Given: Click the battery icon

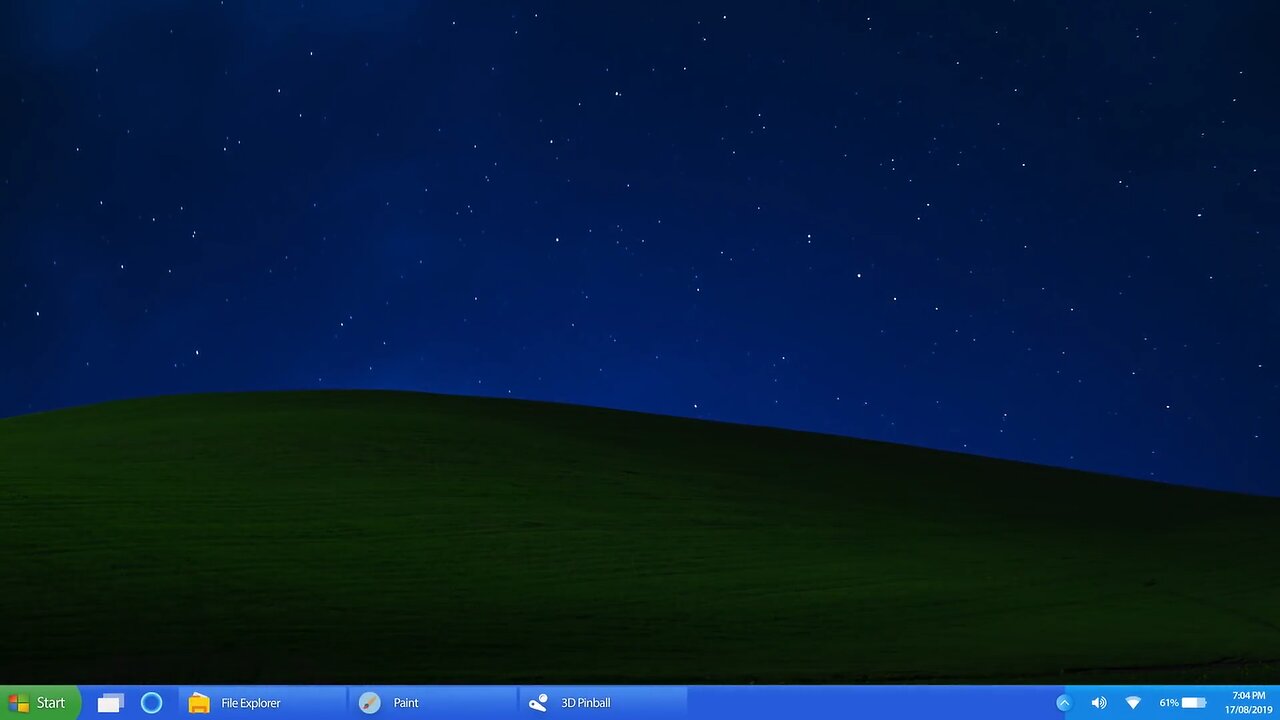Looking at the screenshot, I should click(x=1194, y=703).
